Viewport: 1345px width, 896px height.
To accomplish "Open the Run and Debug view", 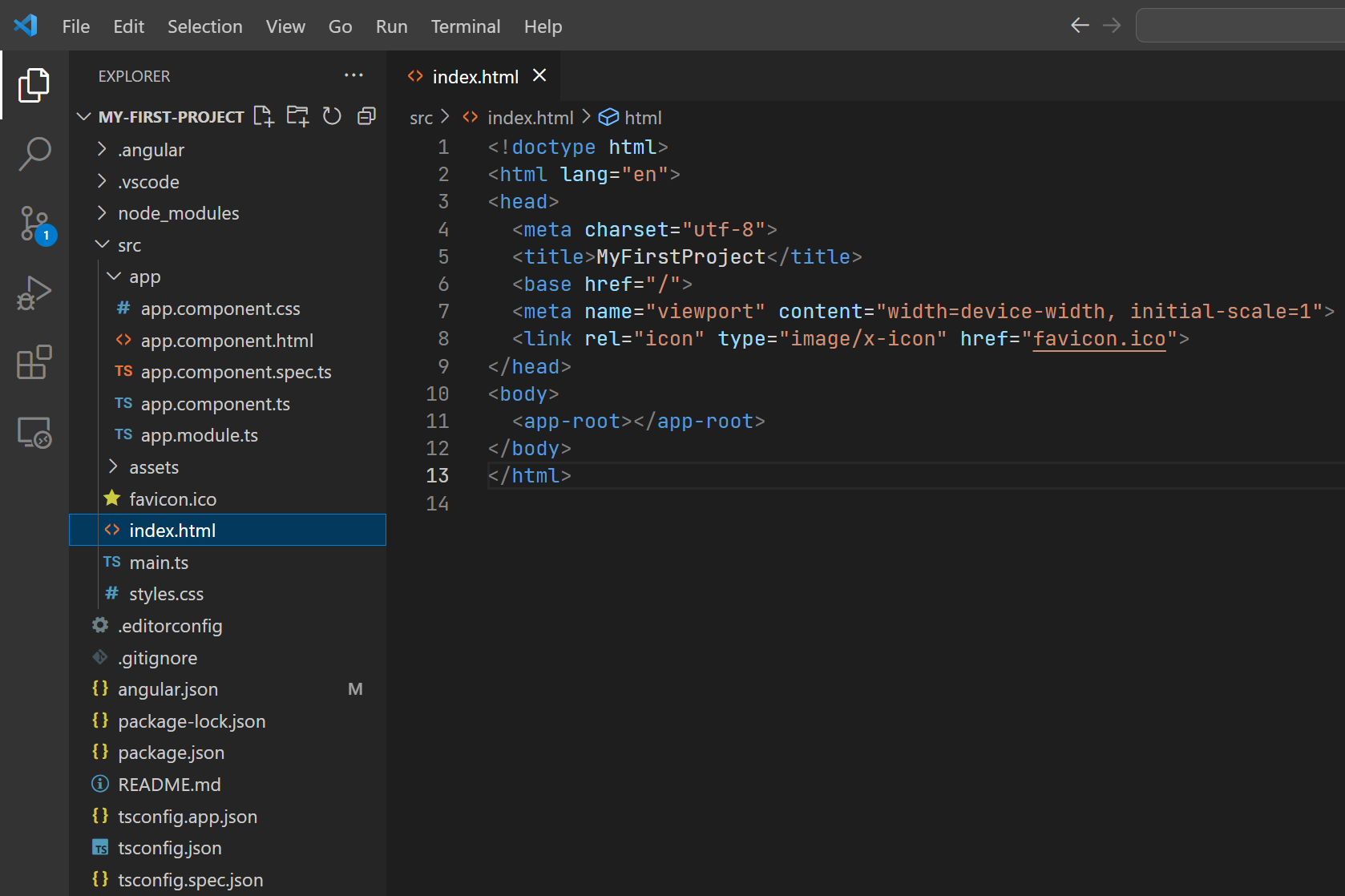I will [34, 293].
